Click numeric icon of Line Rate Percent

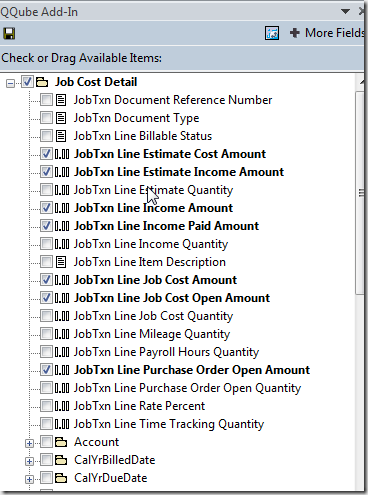pyautogui.click(x=62, y=406)
